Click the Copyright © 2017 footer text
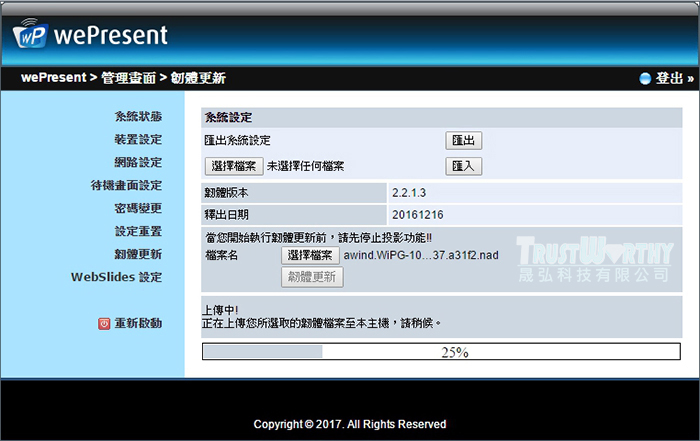Screen dimensions: 700x441 (350, 424)
